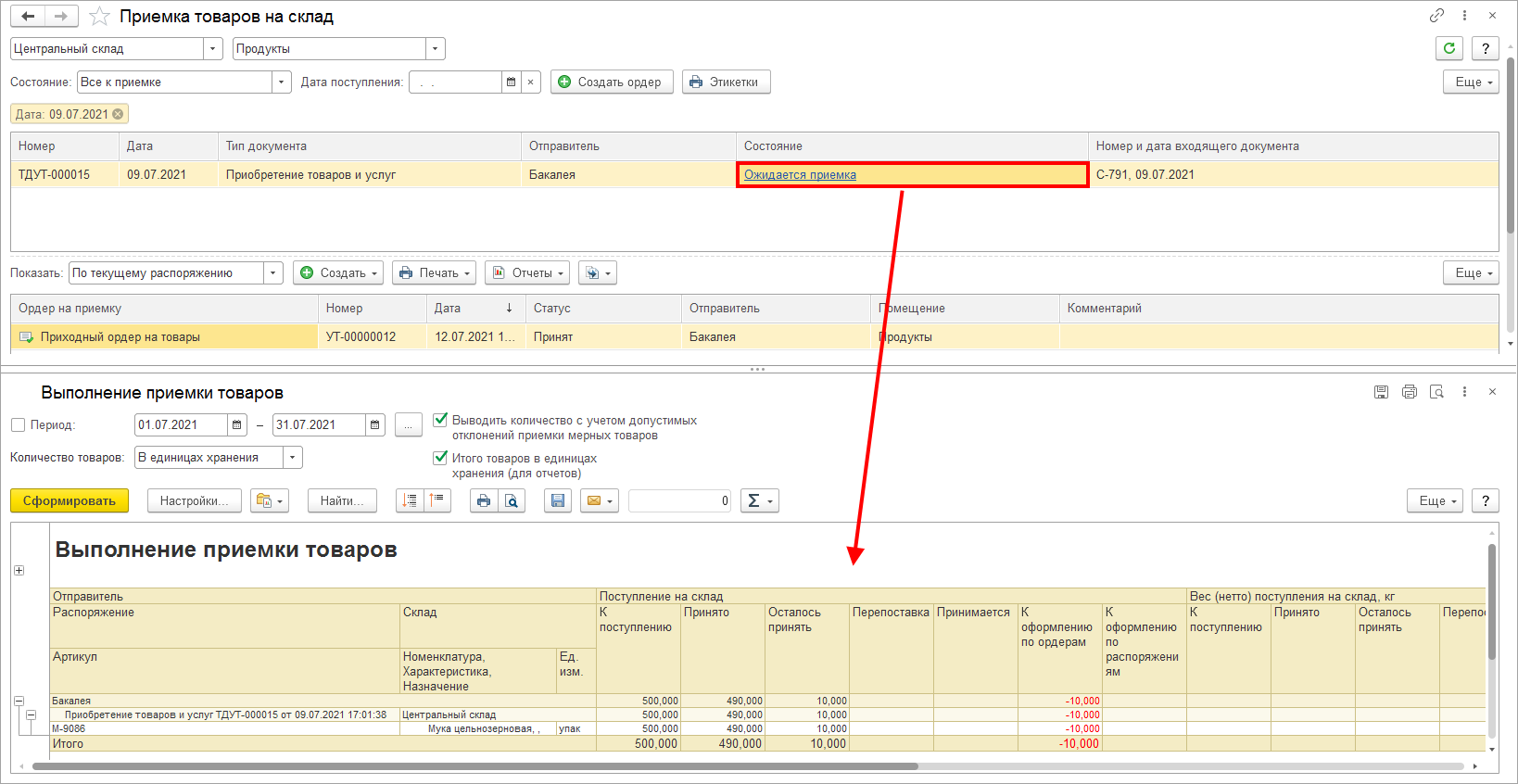Open Еще menu beside Этикетки row

pyautogui.click(x=1471, y=82)
